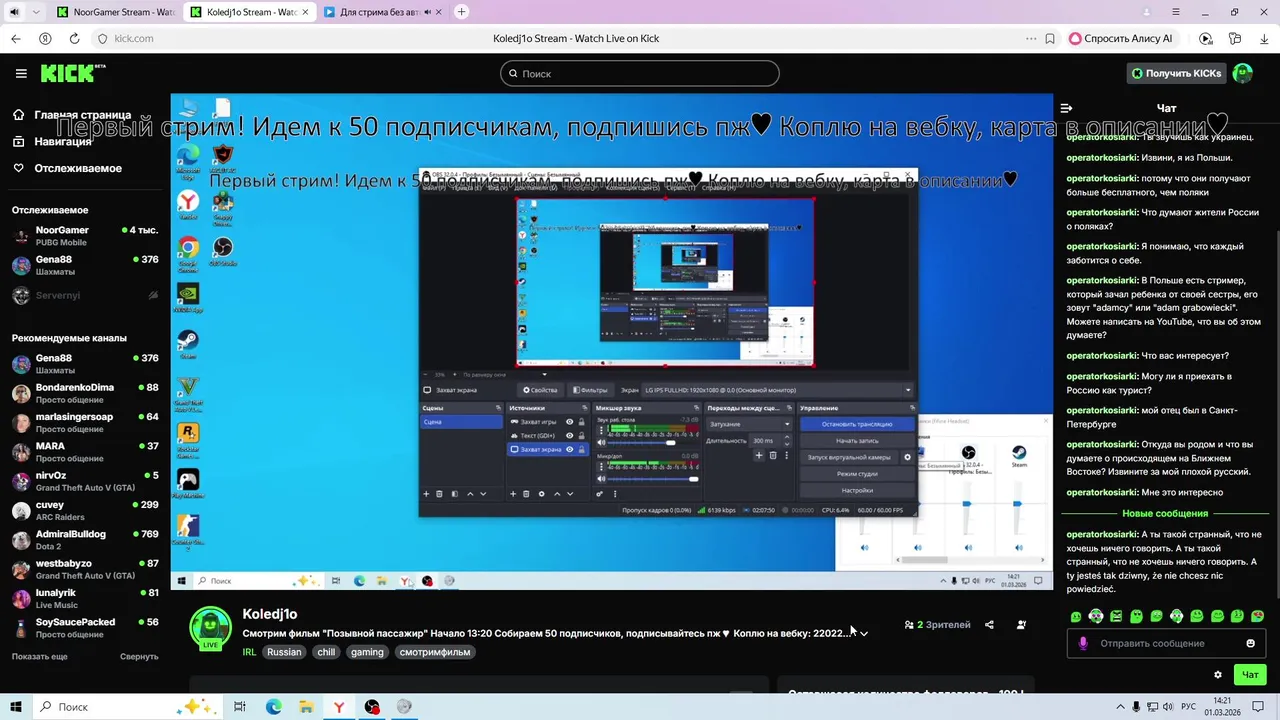Viewport: 1280px width, 720px height.
Task: Open chat settings gear
Action: [1217, 675]
